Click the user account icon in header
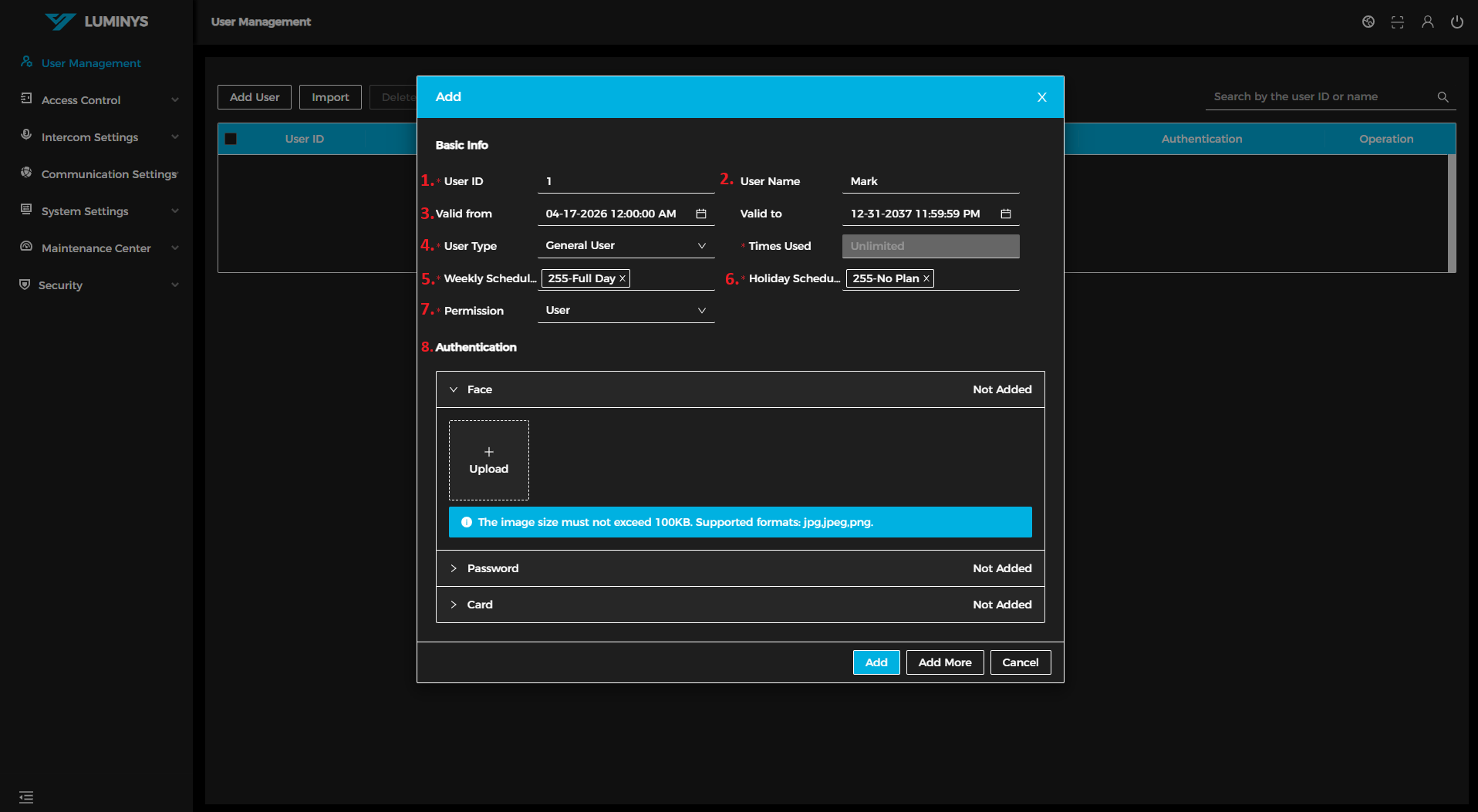 click(1427, 22)
